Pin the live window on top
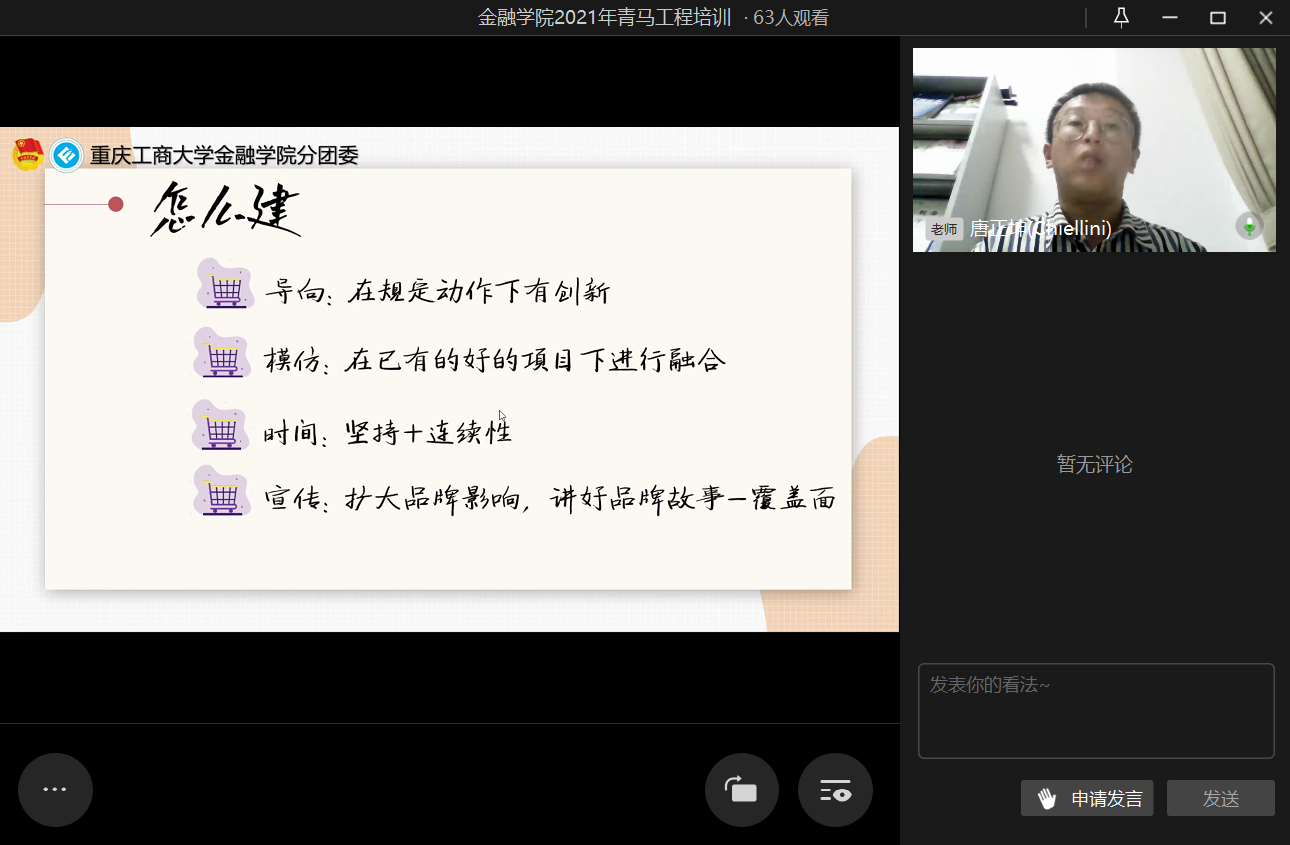This screenshot has height=845, width=1290. click(x=1121, y=18)
